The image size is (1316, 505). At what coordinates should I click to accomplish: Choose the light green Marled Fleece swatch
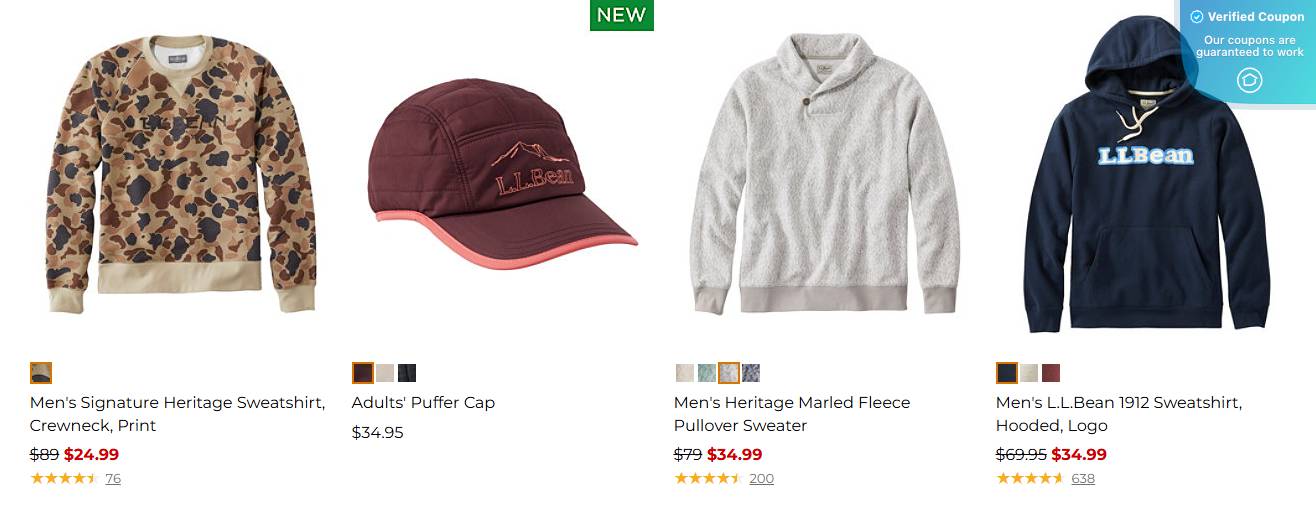click(707, 373)
